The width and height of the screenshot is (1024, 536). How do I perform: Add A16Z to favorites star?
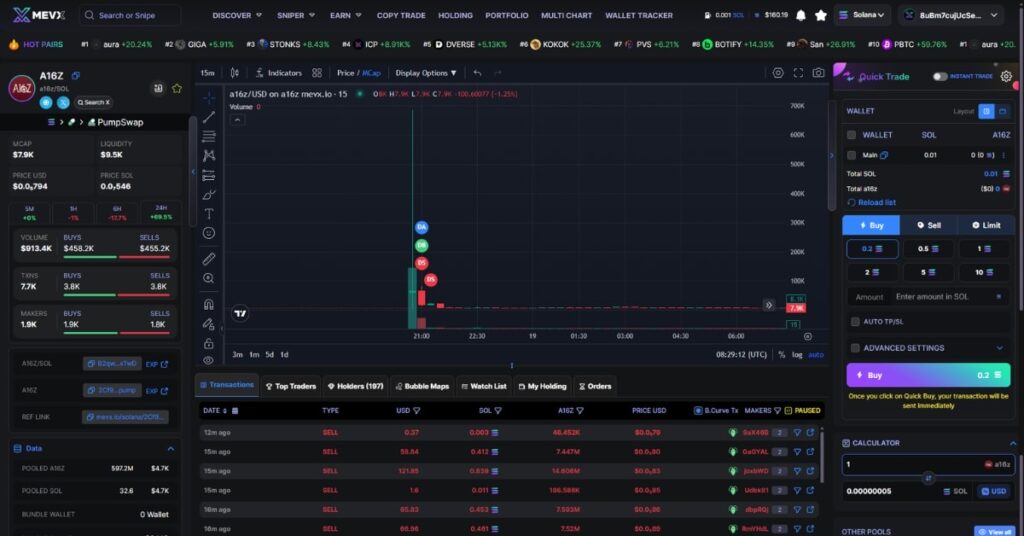pos(177,88)
